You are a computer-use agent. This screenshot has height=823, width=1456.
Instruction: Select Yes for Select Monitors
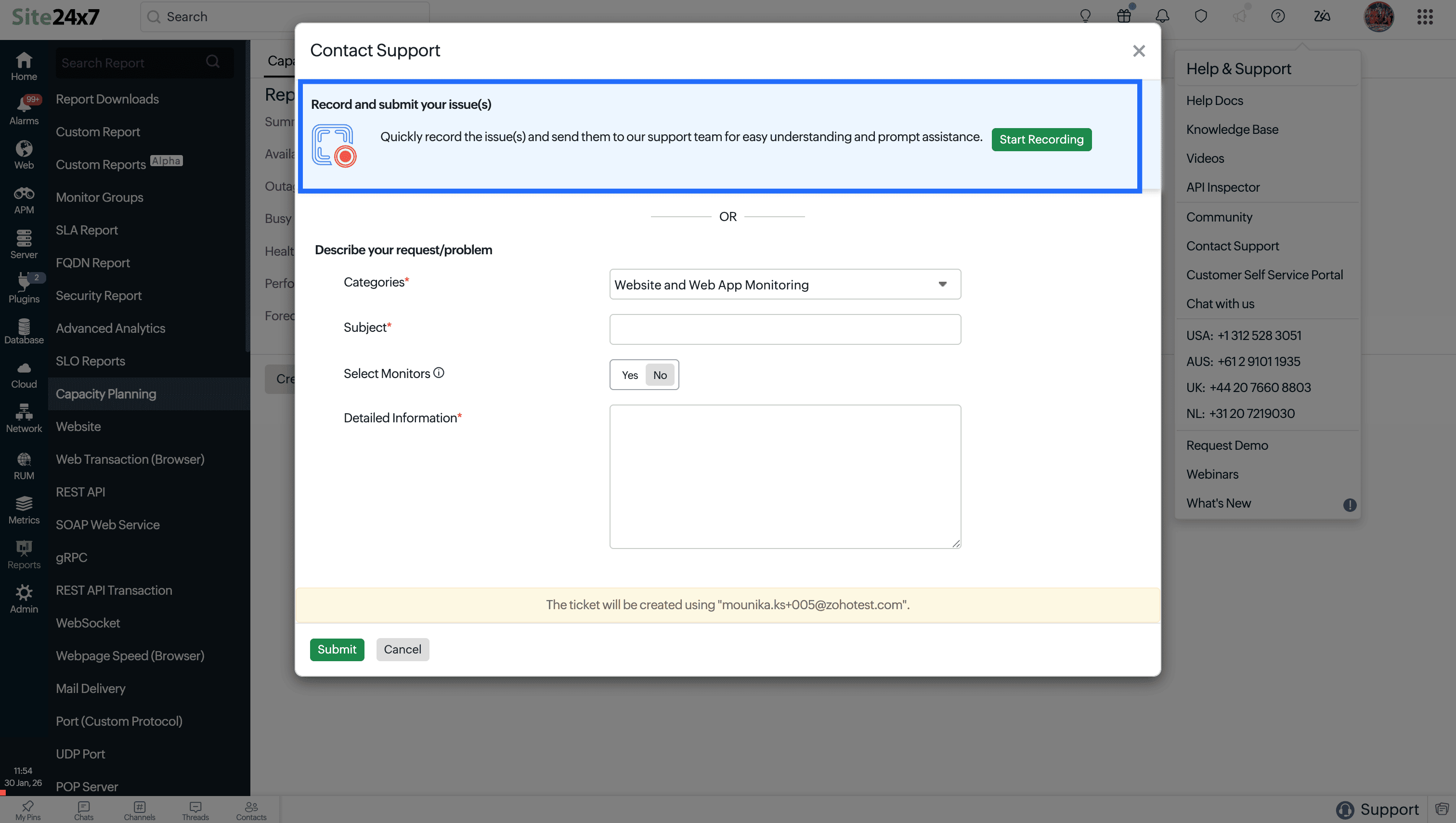coord(629,375)
